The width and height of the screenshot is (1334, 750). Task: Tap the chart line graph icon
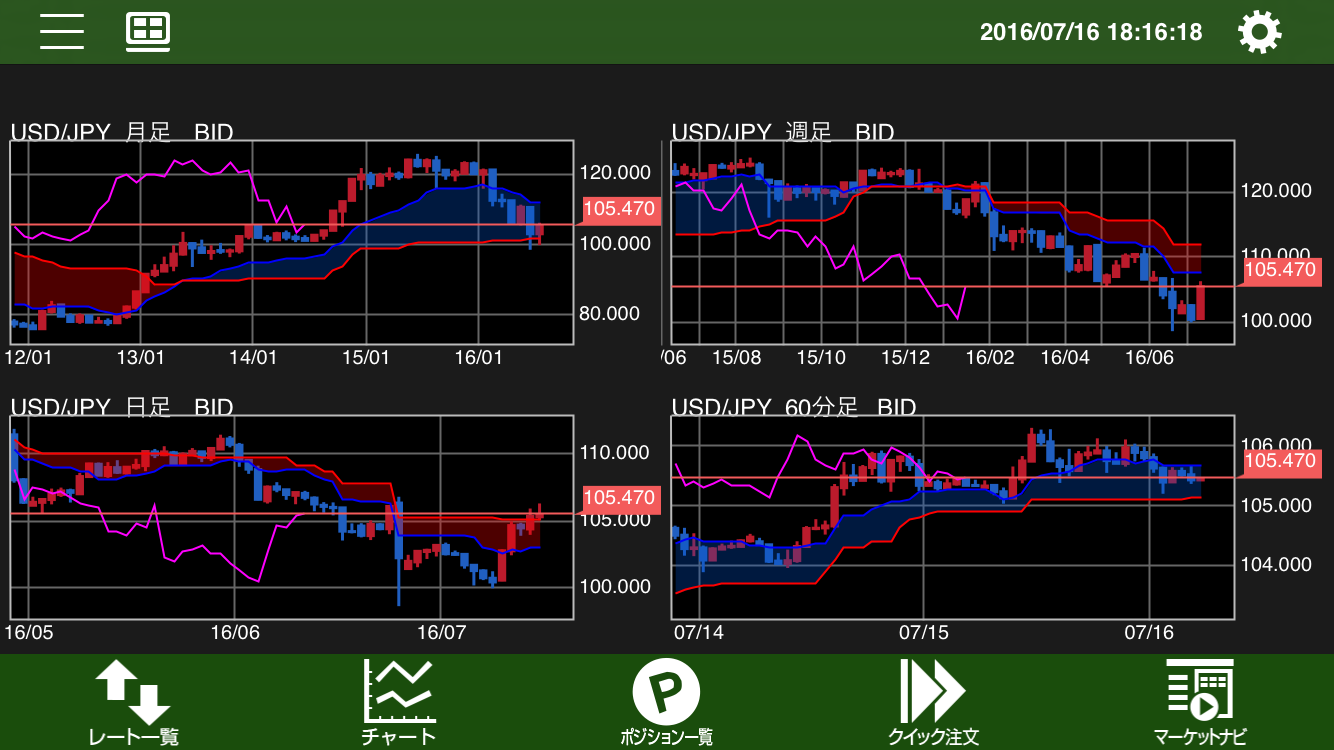click(x=399, y=690)
